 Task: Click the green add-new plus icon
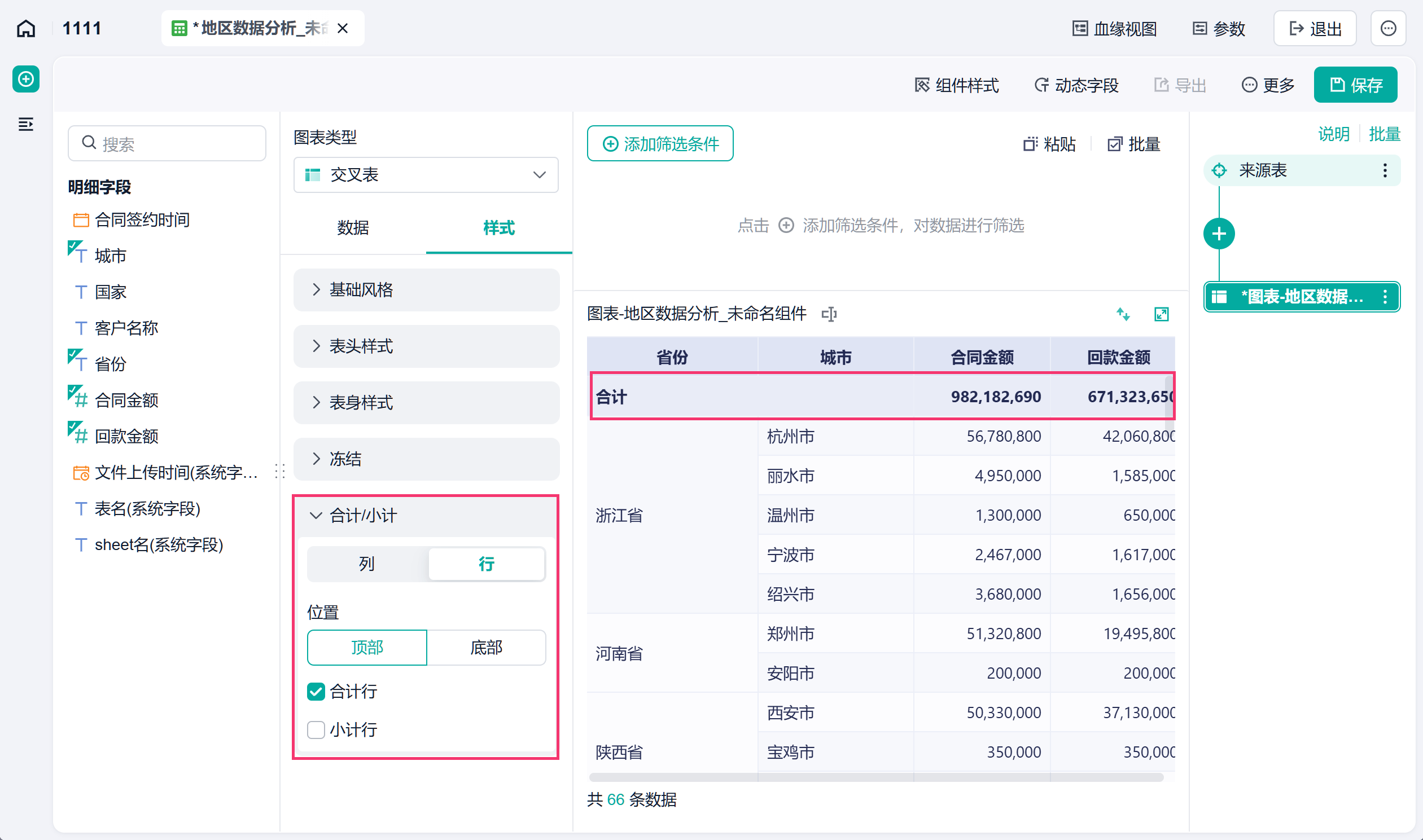[26, 79]
